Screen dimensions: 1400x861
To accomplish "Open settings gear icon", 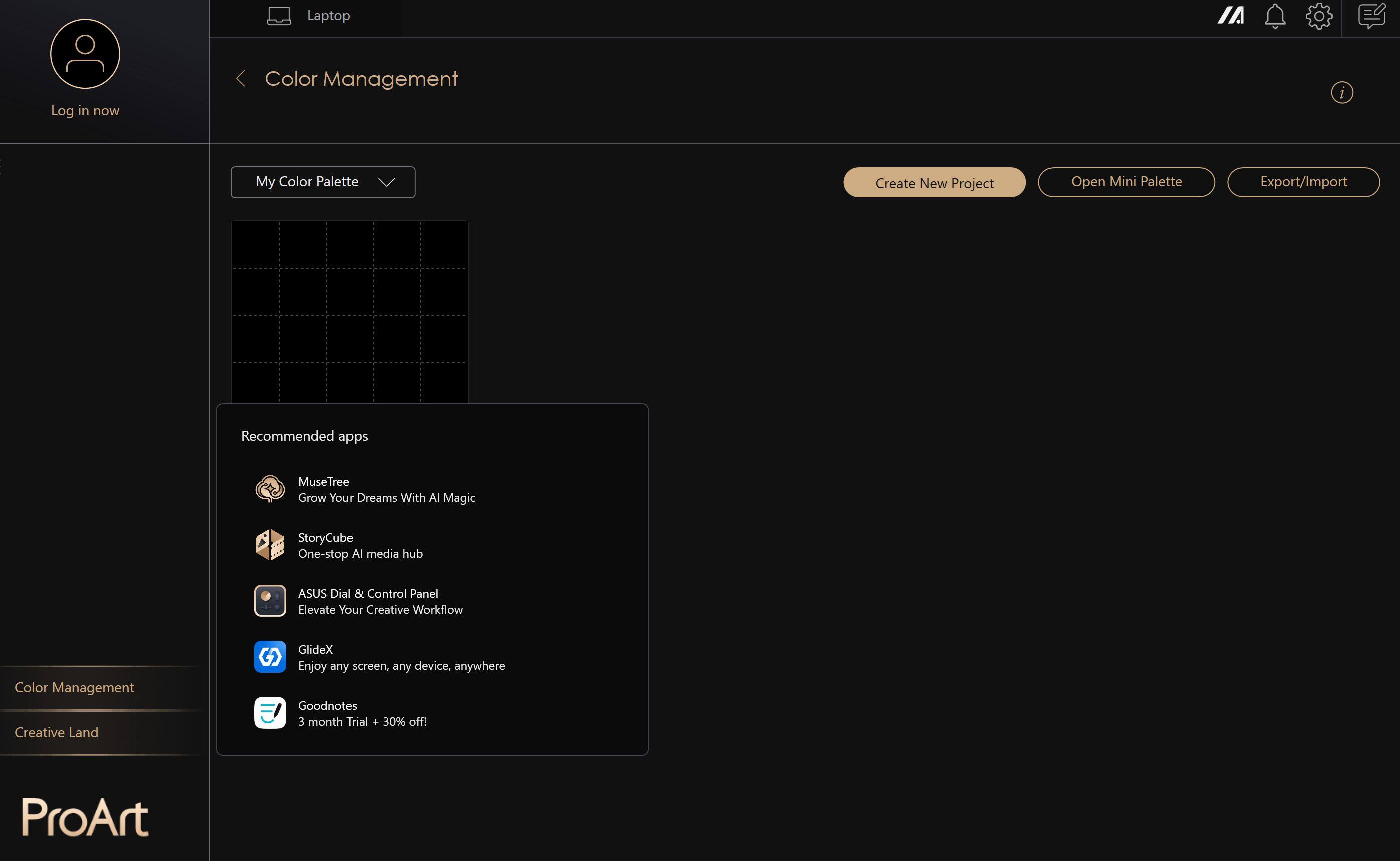I will pyautogui.click(x=1318, y=16).
